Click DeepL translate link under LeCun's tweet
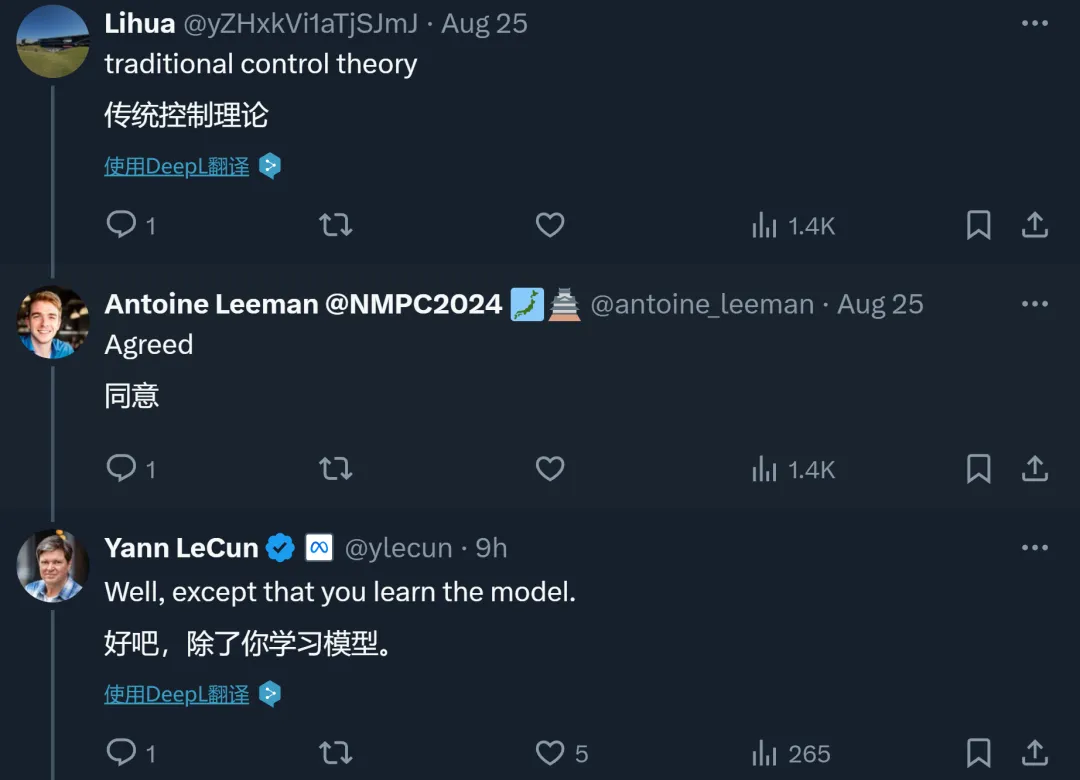This screenshot has width=1080, height=780. [176, 694]
